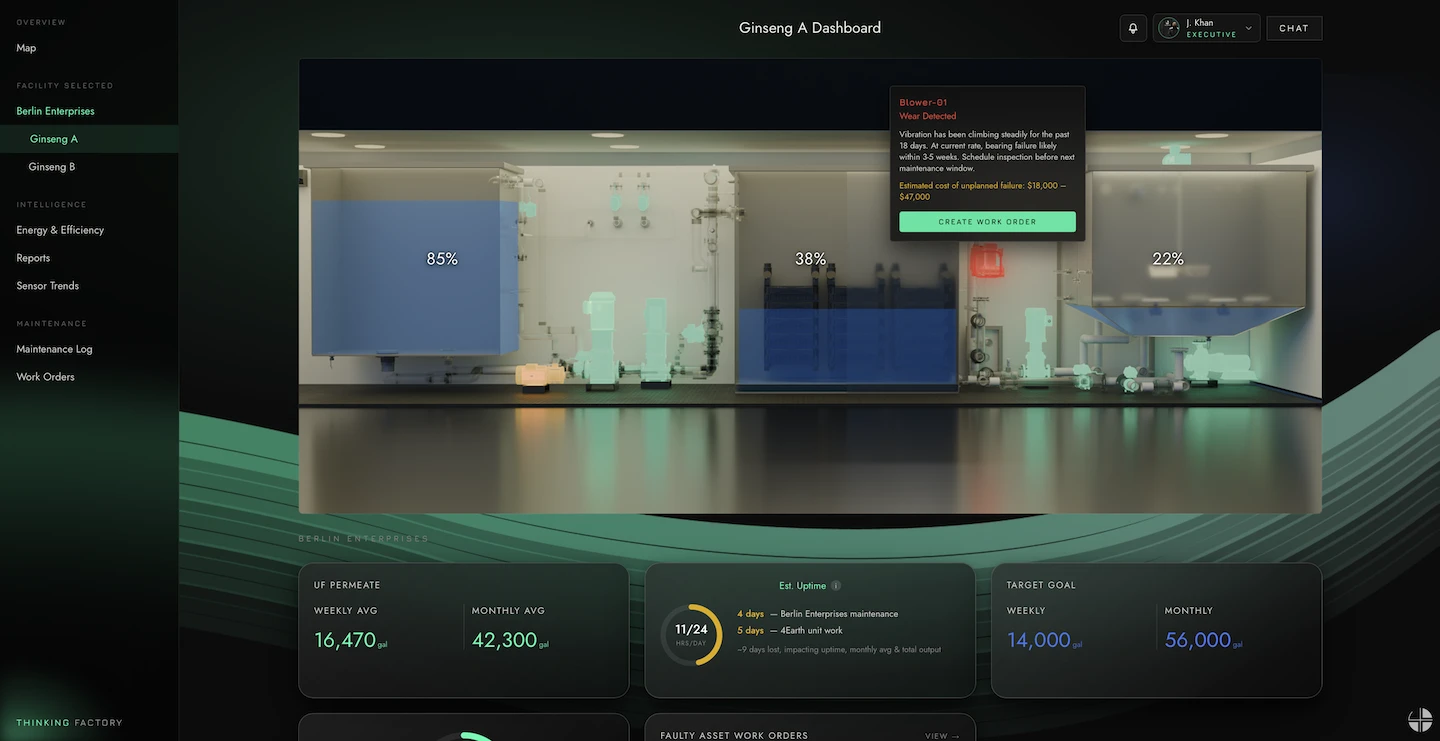The width and height of the screenshot is (1440, 741).
Task: Click the estimated unplanned failure cost text
Action: pos(983,191)
